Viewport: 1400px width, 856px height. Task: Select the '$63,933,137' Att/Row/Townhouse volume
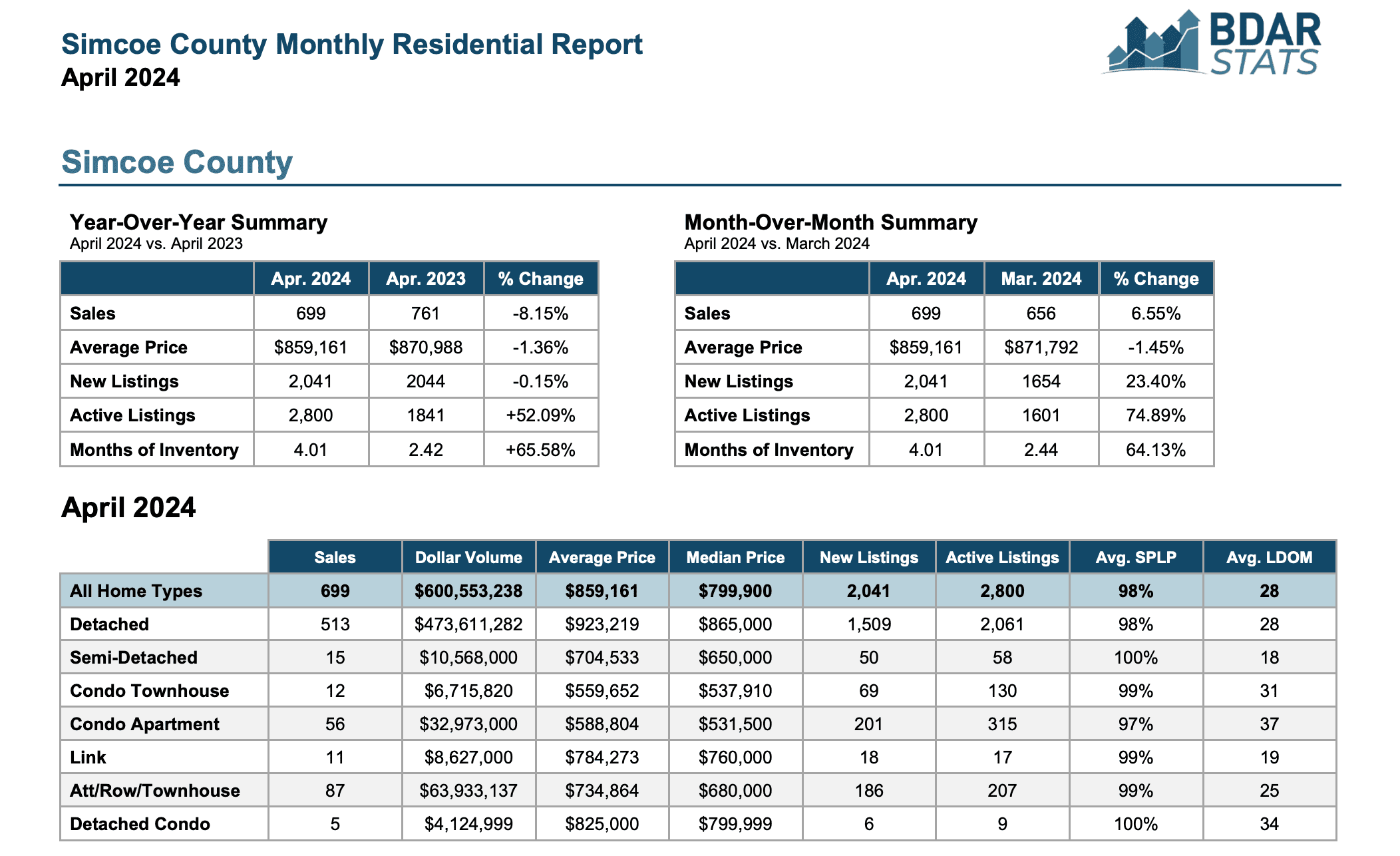[469, 791]
